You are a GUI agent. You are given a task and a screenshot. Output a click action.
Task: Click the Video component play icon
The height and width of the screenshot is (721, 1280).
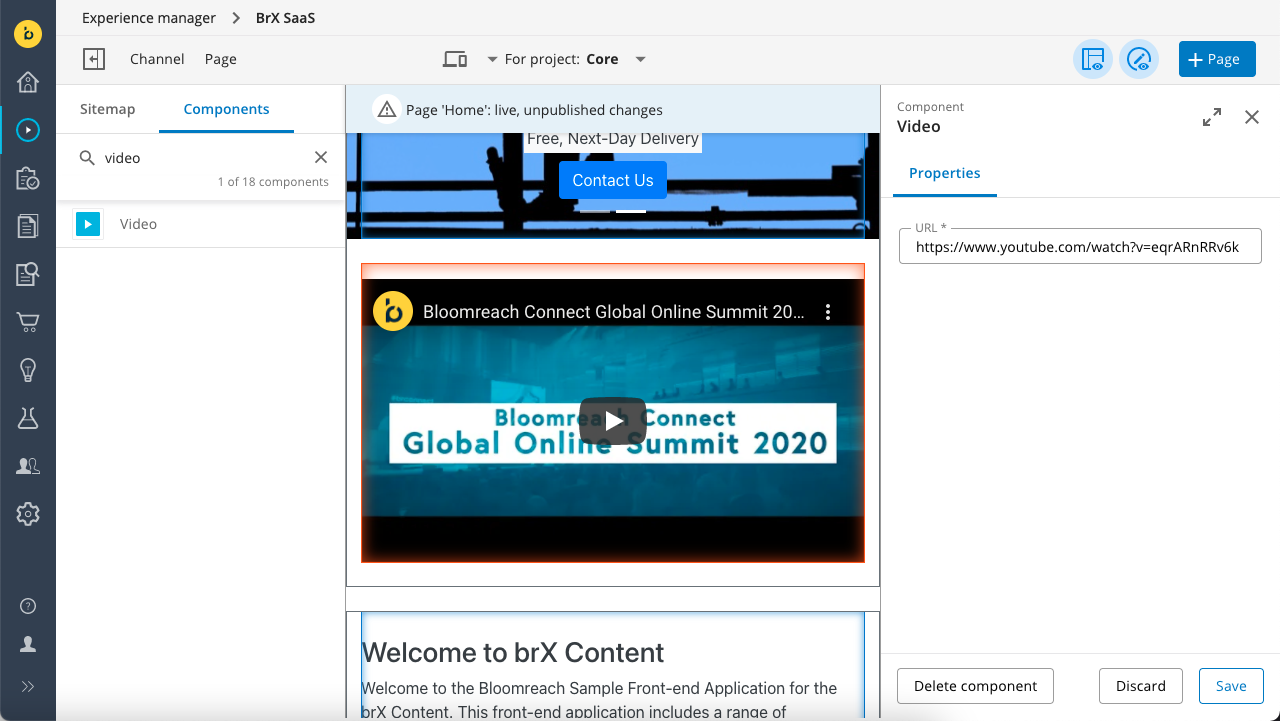click(88, 224)
